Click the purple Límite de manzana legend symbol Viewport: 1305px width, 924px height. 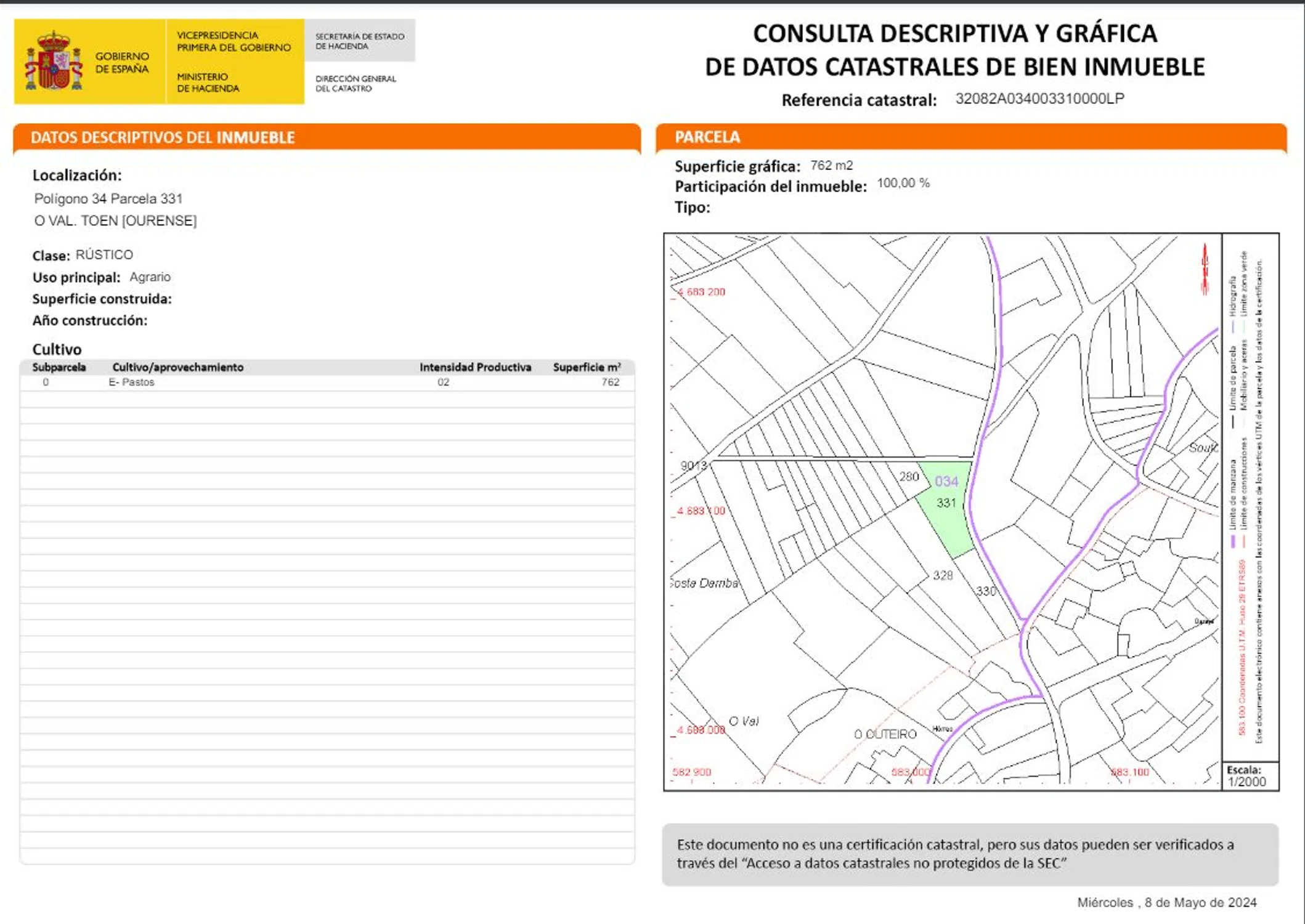[x=1233, y=542]
